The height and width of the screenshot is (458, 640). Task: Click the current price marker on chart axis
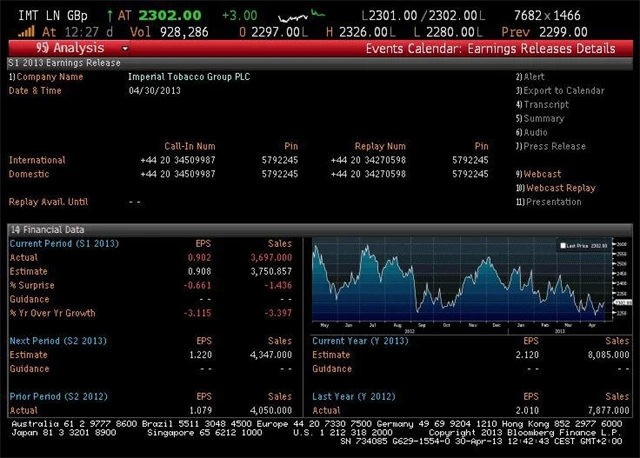click(623, 302)
